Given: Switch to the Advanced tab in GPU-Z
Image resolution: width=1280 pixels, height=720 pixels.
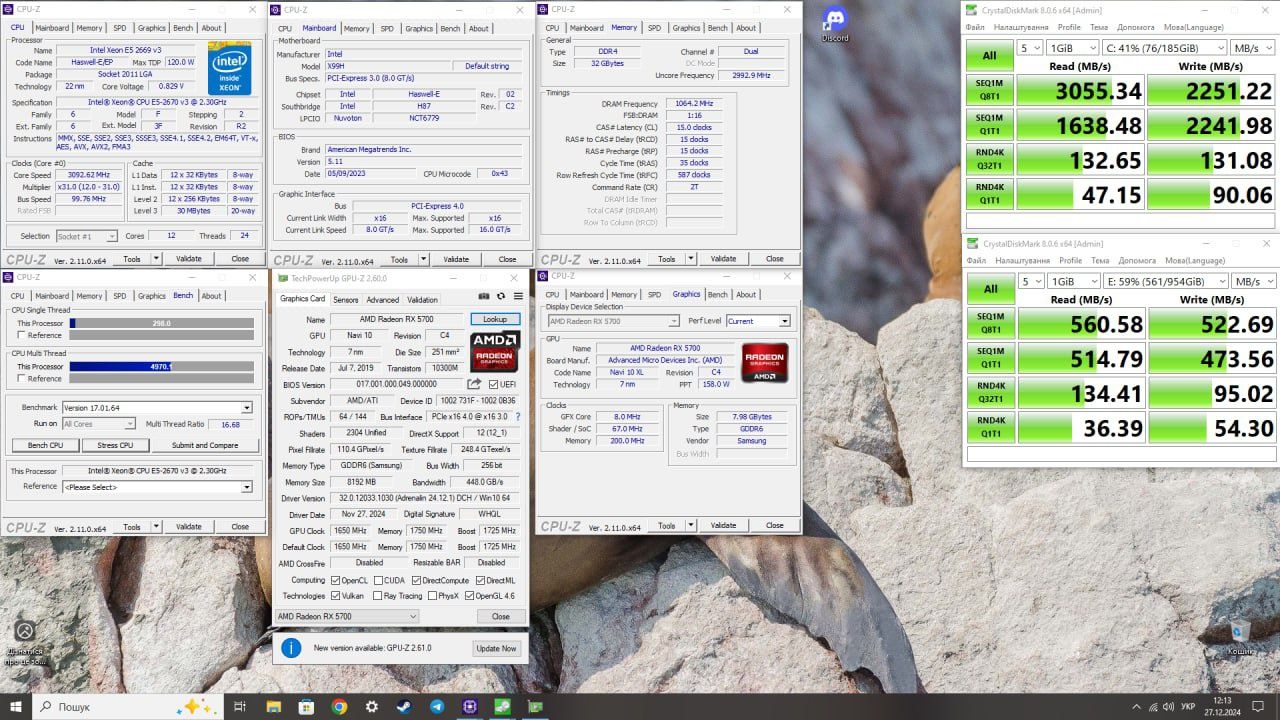Looking at the screenshot, I should pos(382,300).
